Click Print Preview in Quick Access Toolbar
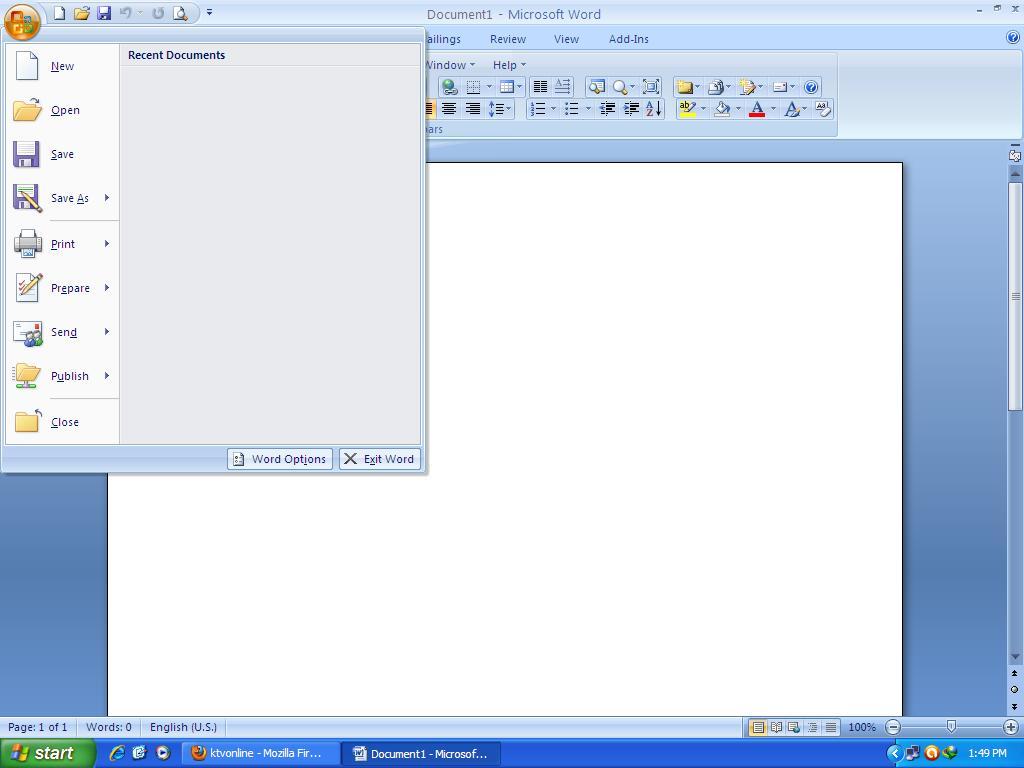This screenshot has height=768, width=1024. click(x=180, y=13)
